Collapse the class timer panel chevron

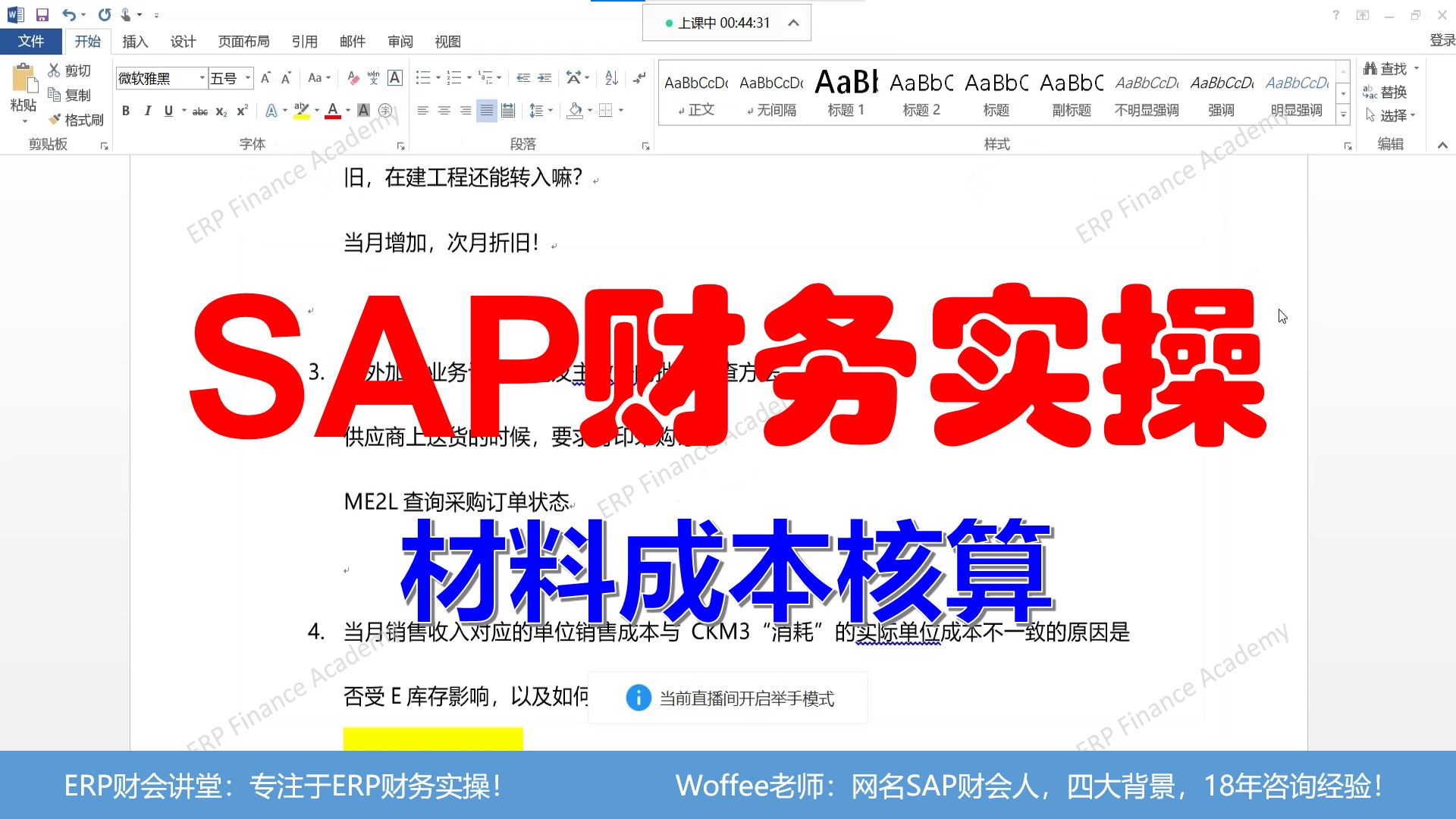pos(793,23)
